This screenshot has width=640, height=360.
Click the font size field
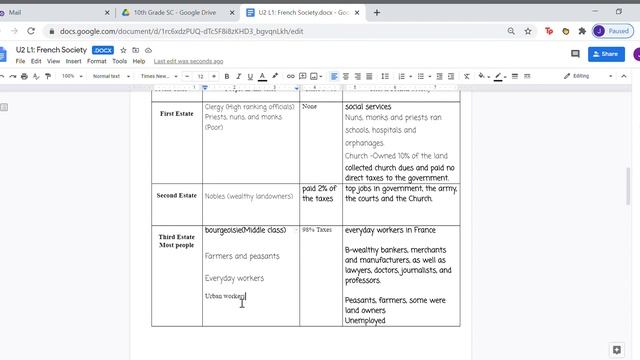(x=200, y=76)
